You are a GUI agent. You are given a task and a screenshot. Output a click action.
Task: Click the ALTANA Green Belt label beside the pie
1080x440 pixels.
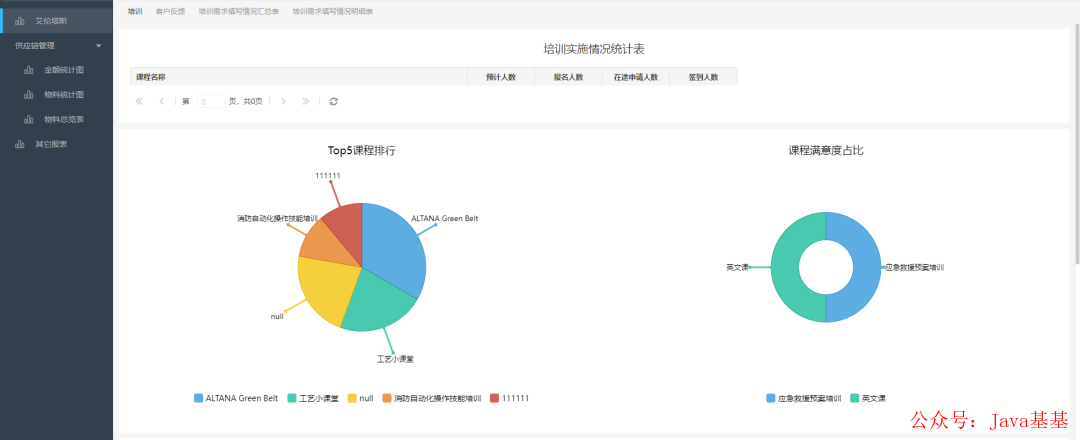click(444, 218)
